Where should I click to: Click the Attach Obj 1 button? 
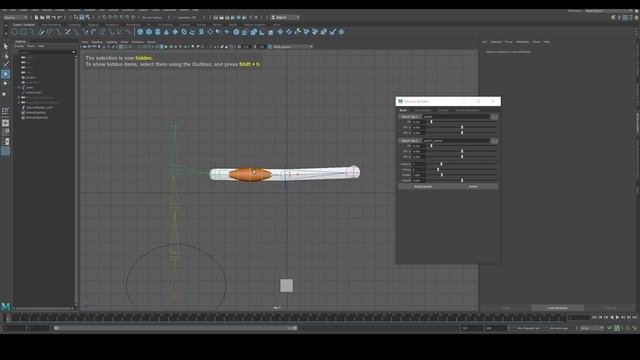(409, 117)
